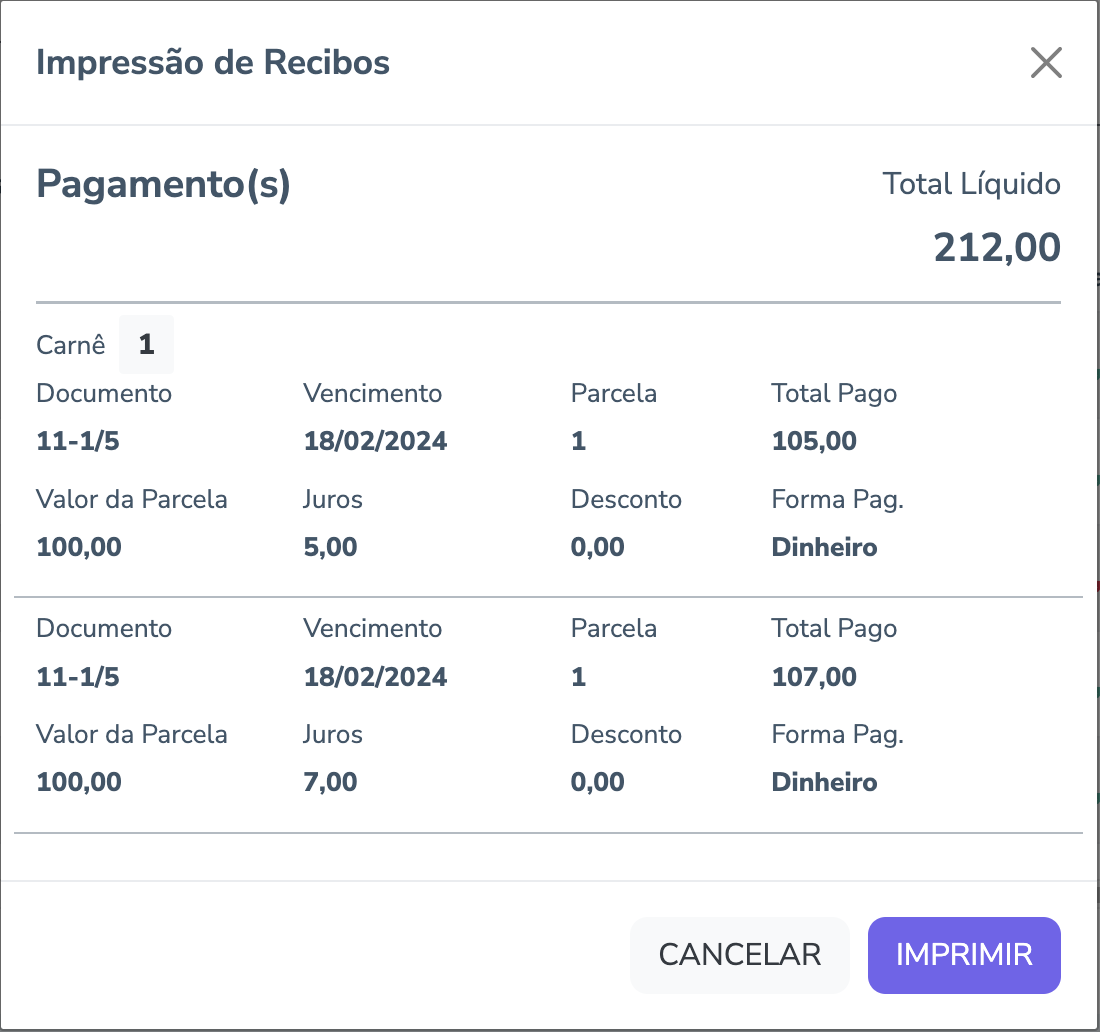The width and height of the screenshot is (1100, 1032).
Task: Click the Juros value 5,00
Action: [330, 547]
